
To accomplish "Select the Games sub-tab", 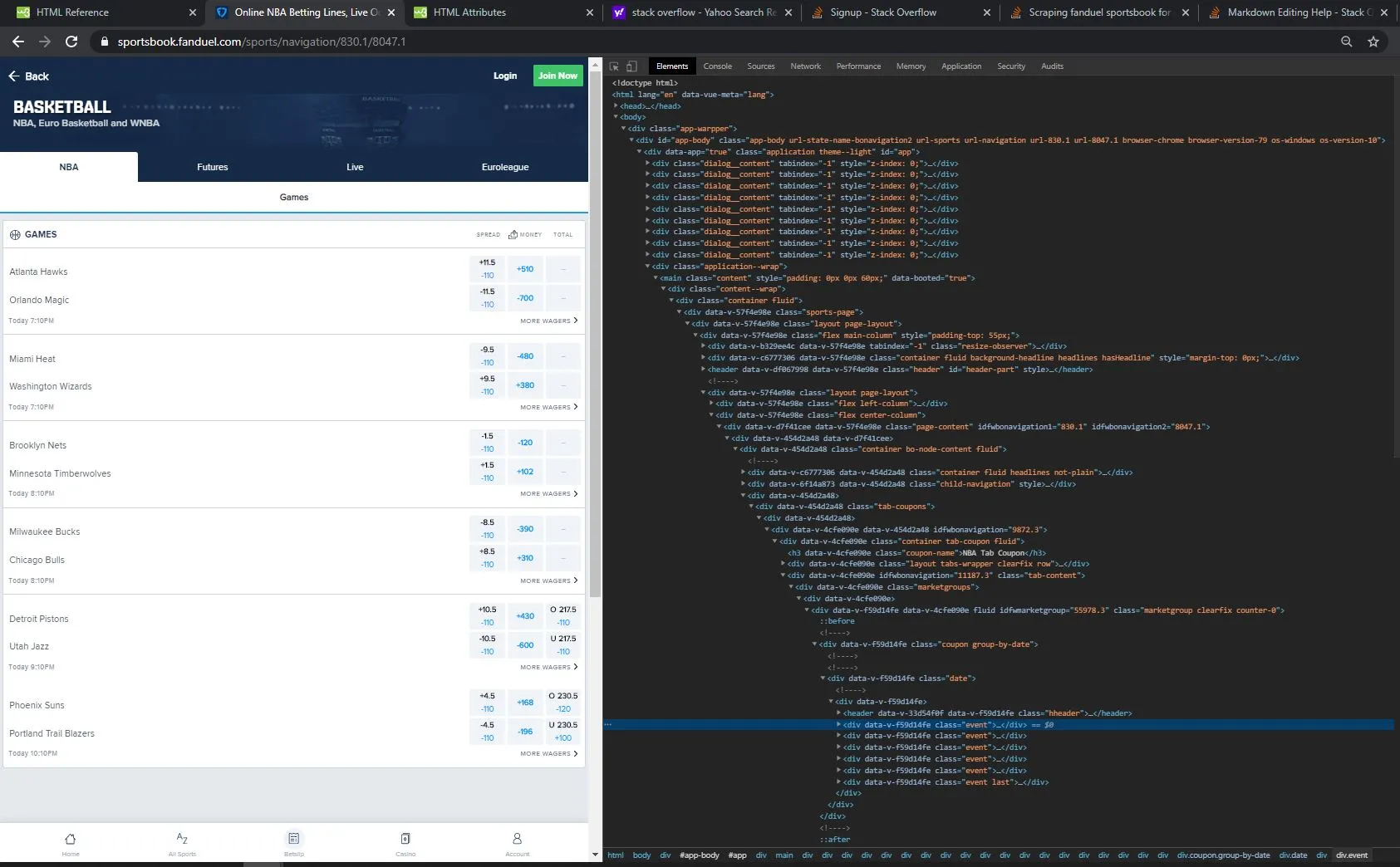I will click(x=294, y=198).
